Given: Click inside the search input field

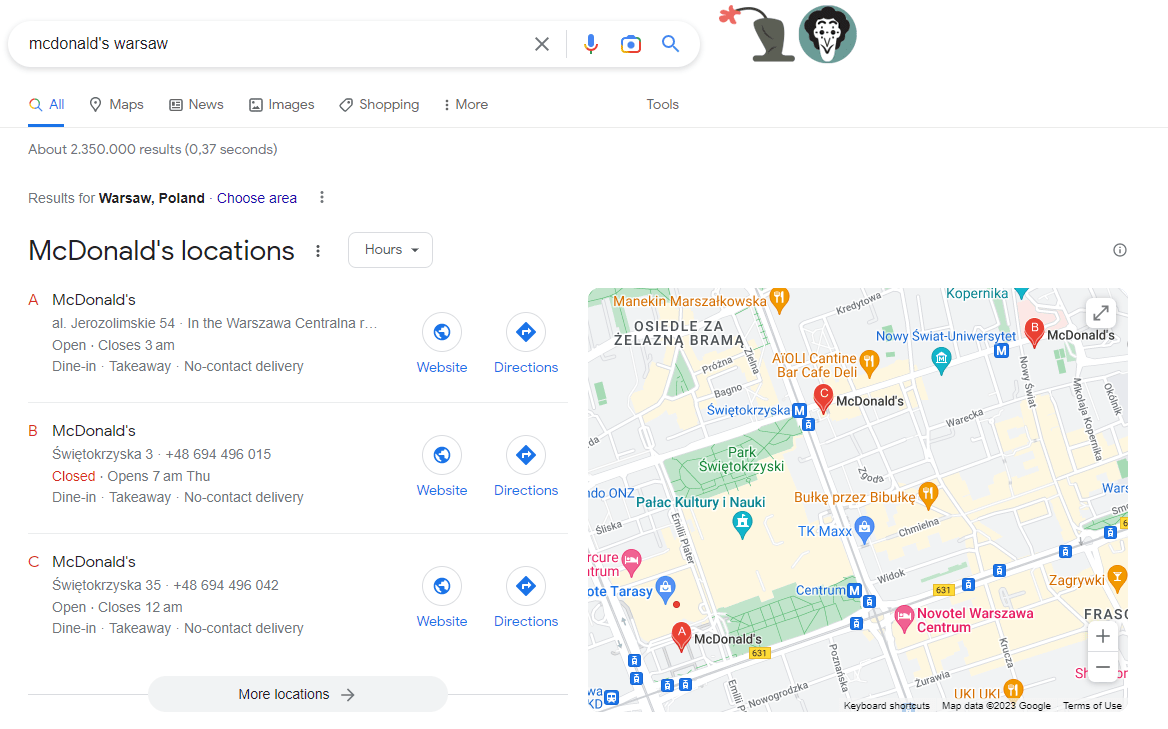Looking at the screenshot, I should (x=270, y=44).
